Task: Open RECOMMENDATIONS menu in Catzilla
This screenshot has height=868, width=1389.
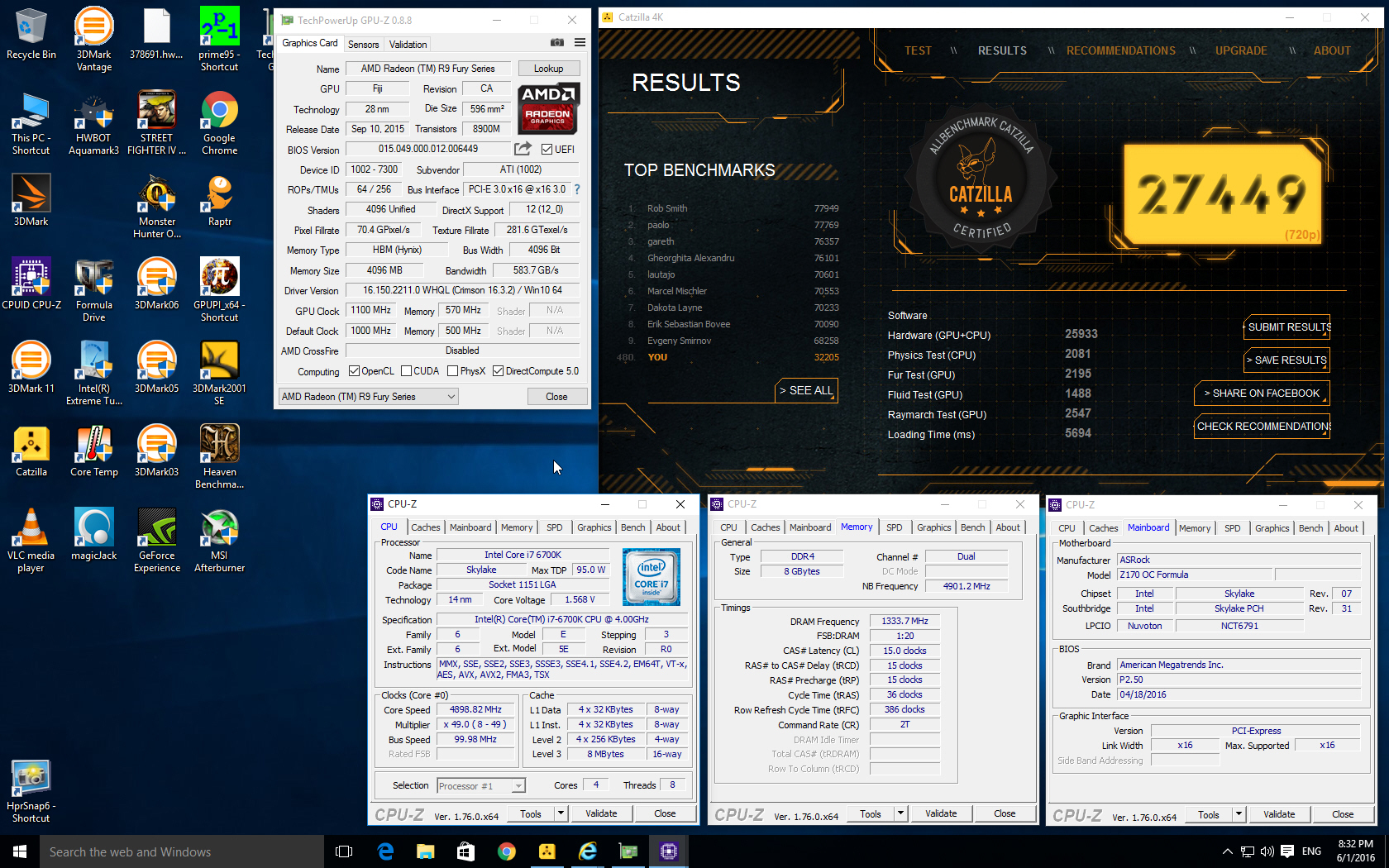Action: tap(1120, 50)
